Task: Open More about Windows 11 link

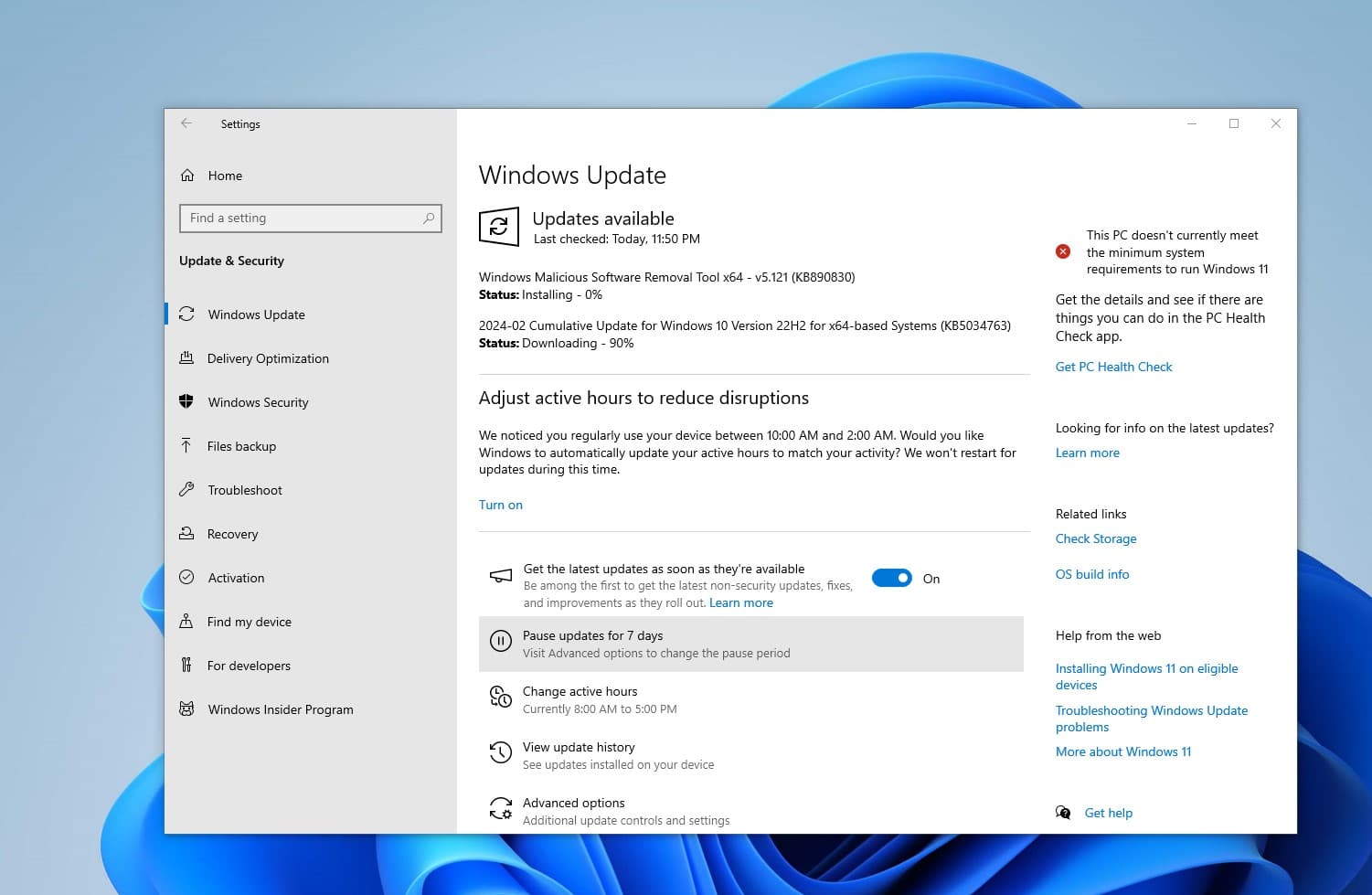Action: coord(1123,751)
